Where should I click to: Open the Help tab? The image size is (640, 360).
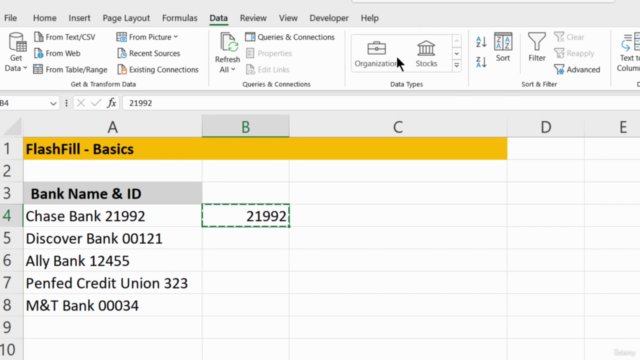(x=370, y=18)
